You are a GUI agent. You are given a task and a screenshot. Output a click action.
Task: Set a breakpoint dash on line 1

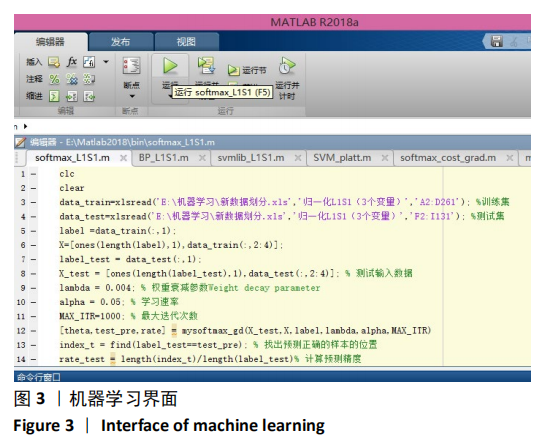[x=33, y=174]
